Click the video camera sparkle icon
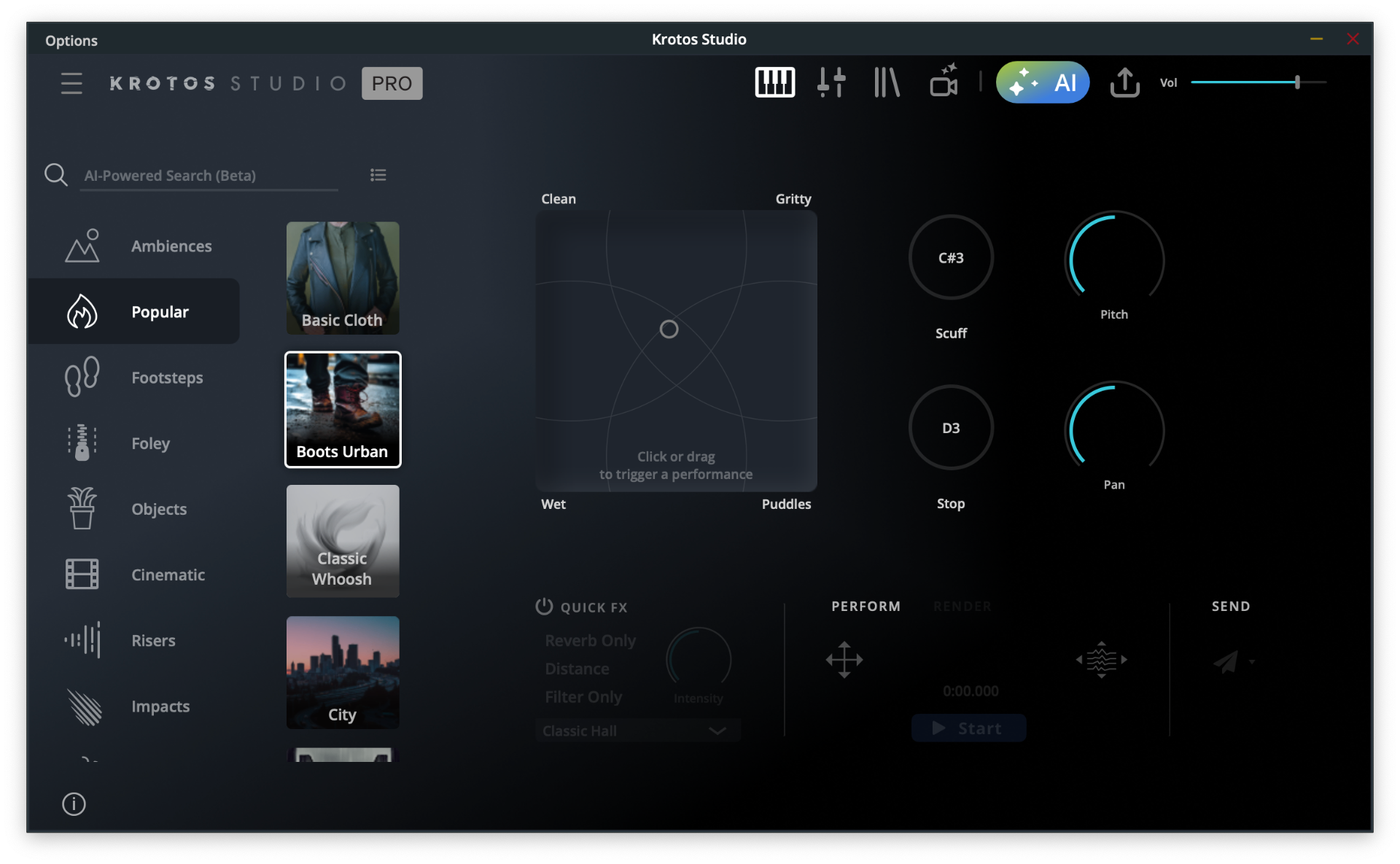This screenshot has width=1400, height=864. click(944, 81)
